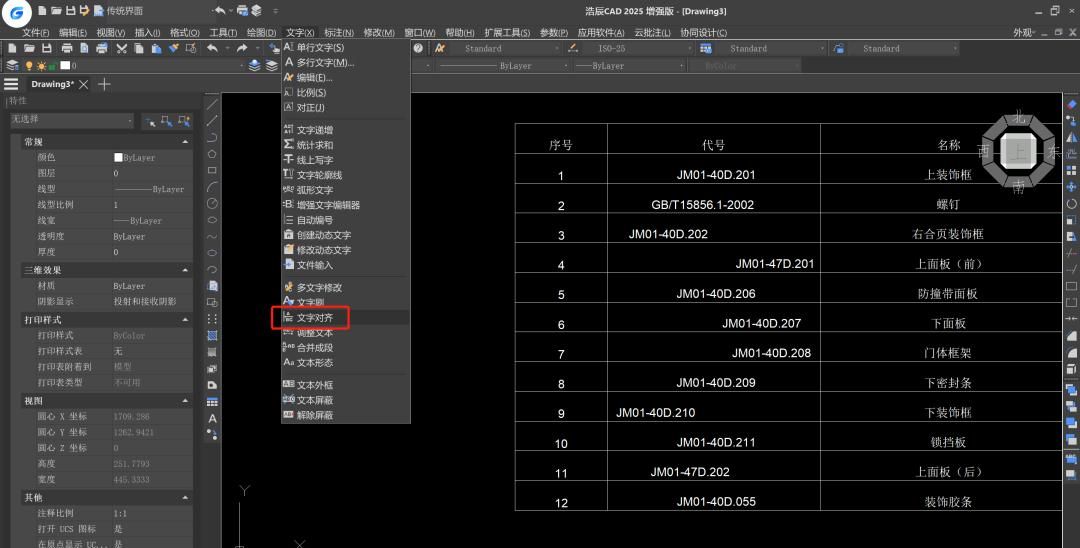The height and width of the screenshot is (548, 1080).
Task: Toggle the layer on/off lightbulb icon
Action: (x=29, y=65)
